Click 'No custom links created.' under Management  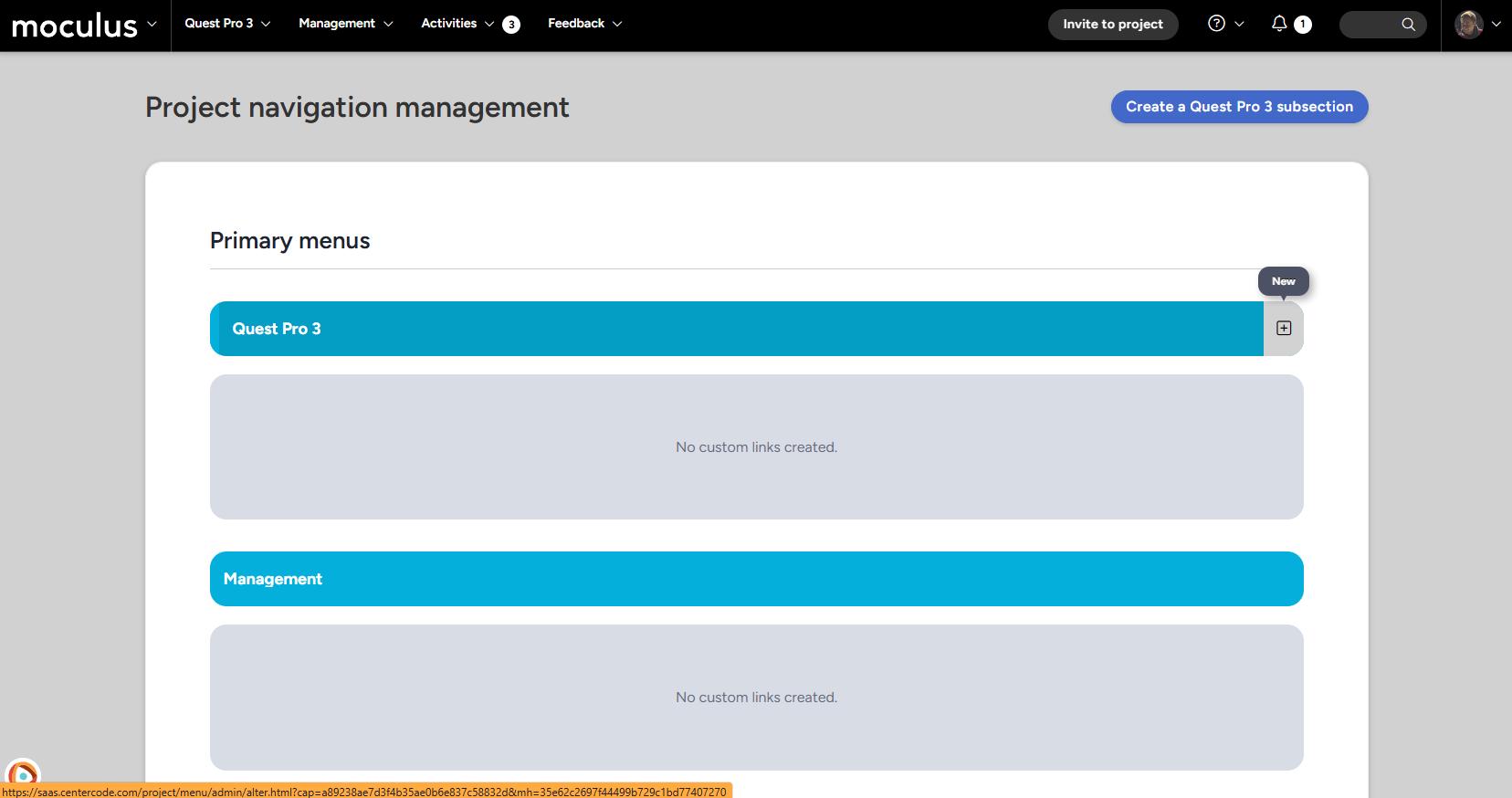point(756,698)
